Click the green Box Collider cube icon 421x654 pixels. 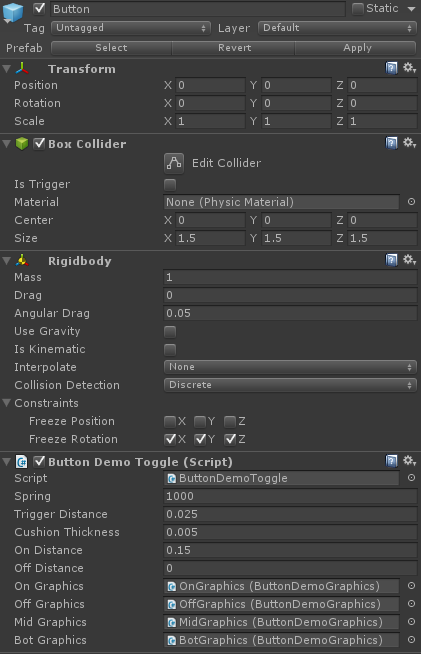(22, 144)
